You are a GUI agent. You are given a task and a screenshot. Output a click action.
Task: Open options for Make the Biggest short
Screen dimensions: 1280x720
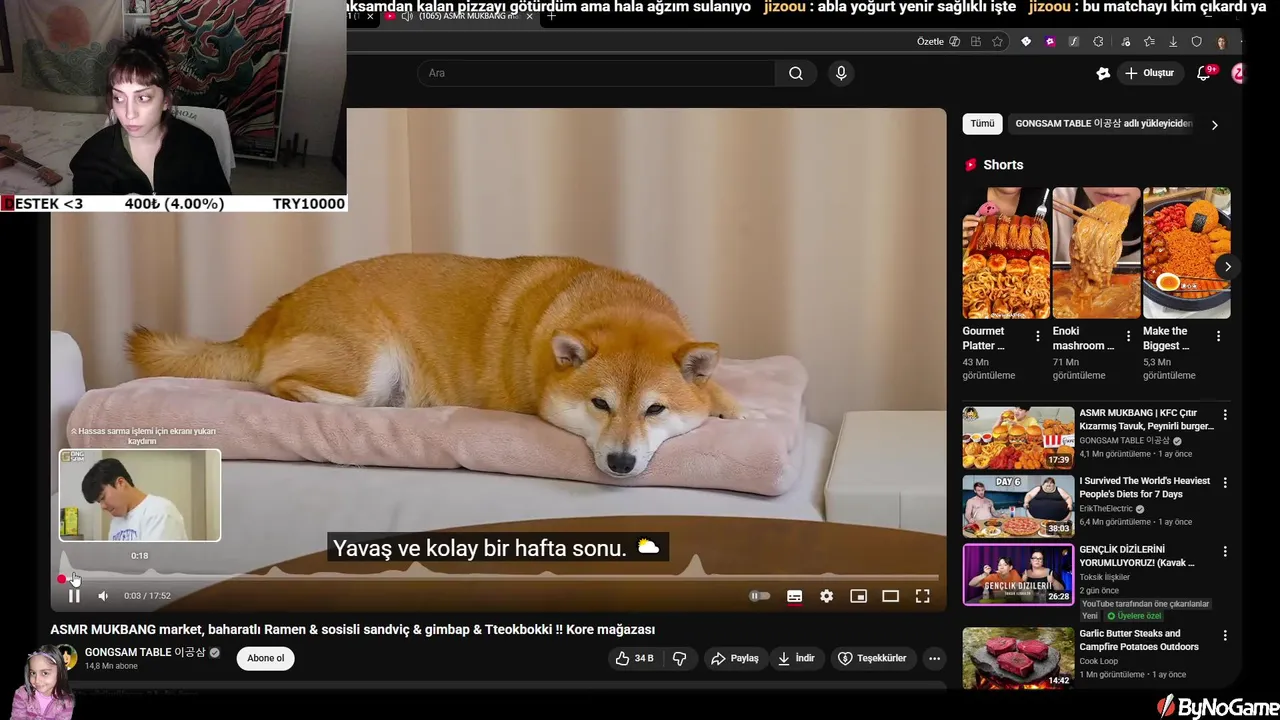(1218, 337)
